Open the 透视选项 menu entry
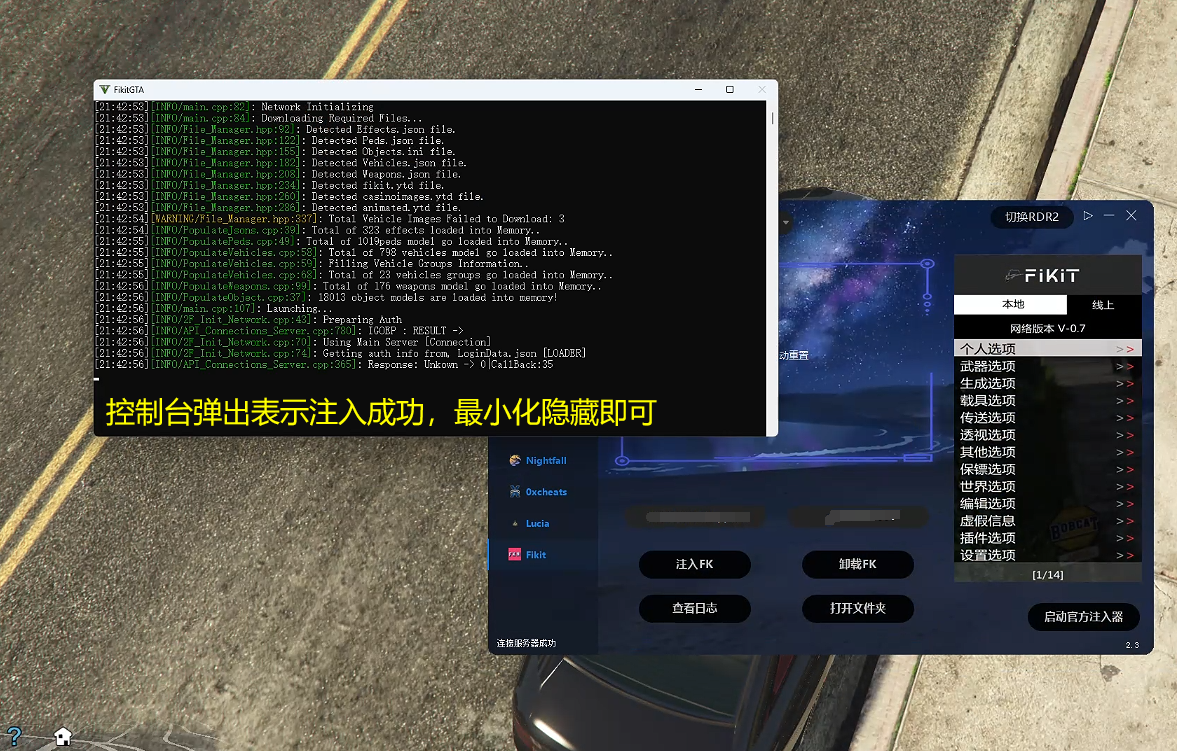 [x=1048, y=435]
